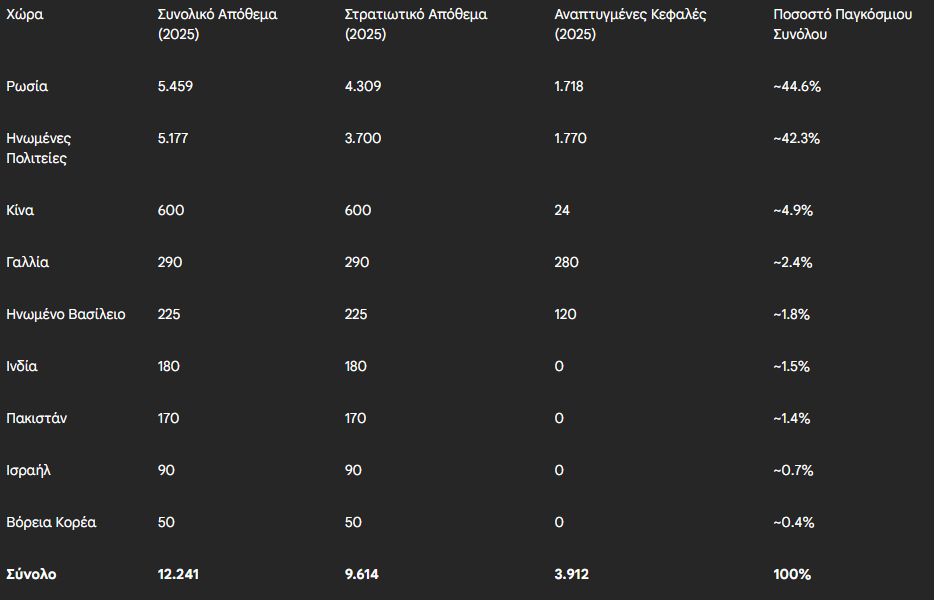Screen dimensions: 934x600
Task: Select the Ηνωμένες Πολιτείες country cell
Action: [39, 148]
